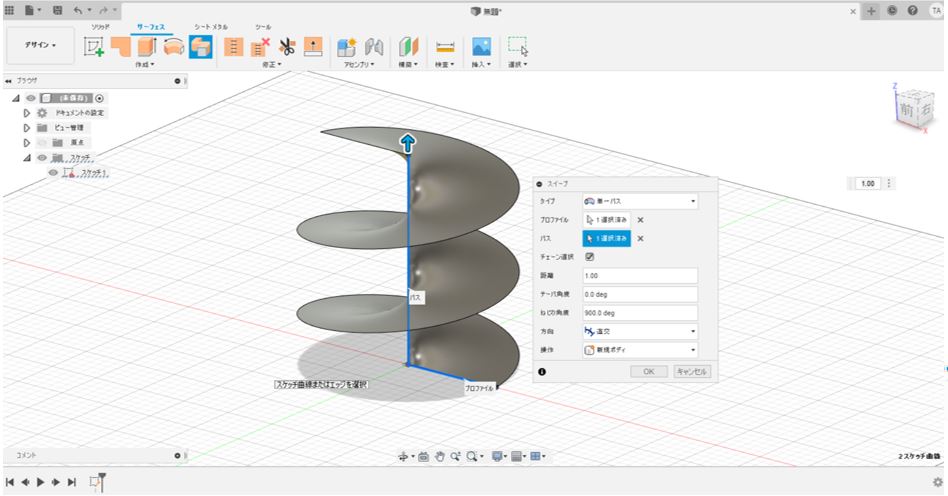This screenshot has width=948, height=496.
Task: Select the surface Patch tool
Action: pos(121,47)
